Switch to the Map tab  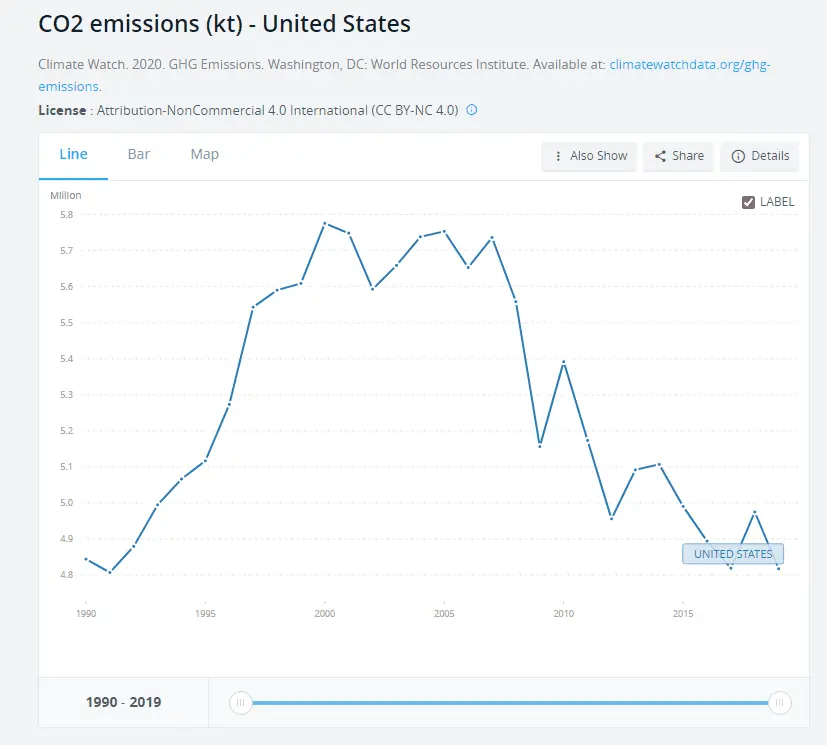click(x=205, y=154)
